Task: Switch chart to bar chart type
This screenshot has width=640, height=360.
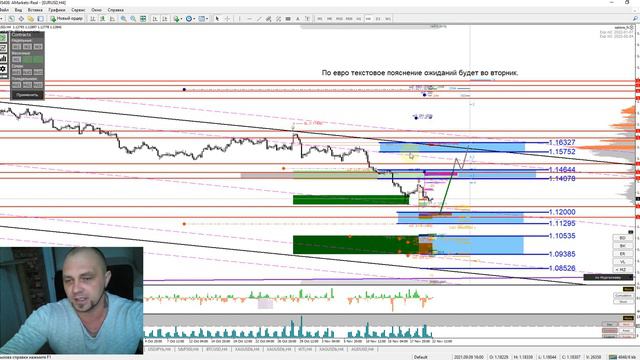Action: coord(93,19)
